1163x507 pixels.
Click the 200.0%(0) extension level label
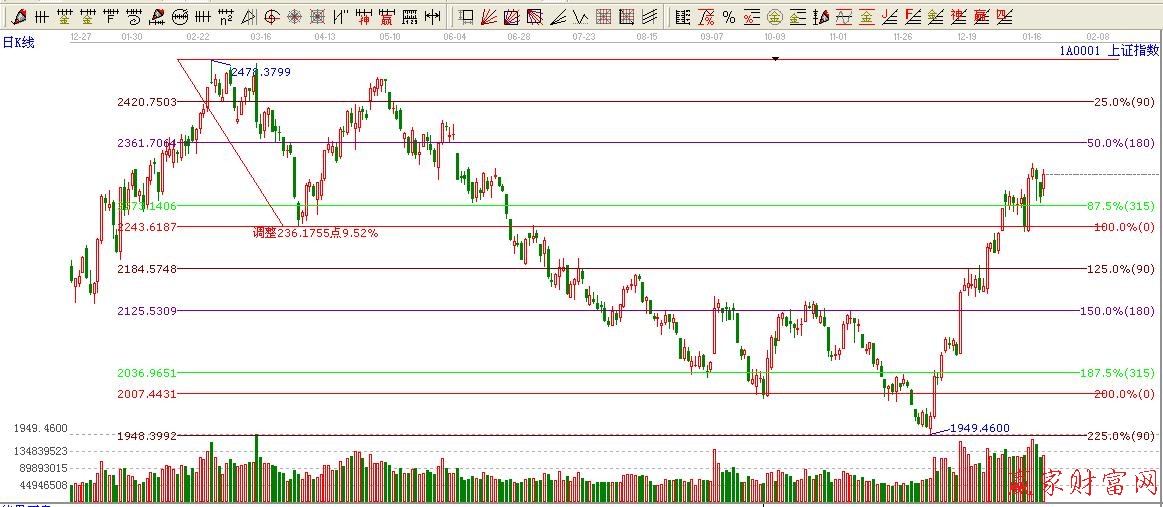[1120, 394]
